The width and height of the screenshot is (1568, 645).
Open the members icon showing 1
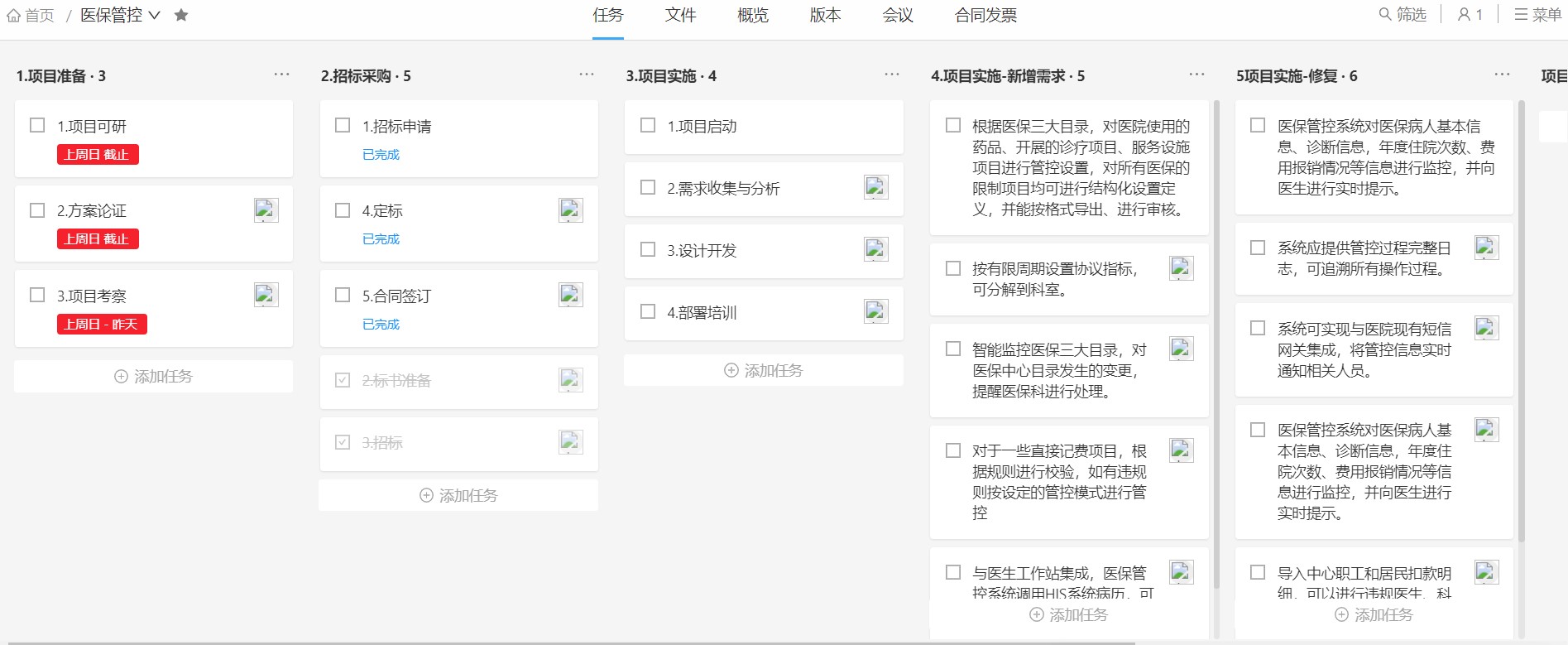[1470, 14]
